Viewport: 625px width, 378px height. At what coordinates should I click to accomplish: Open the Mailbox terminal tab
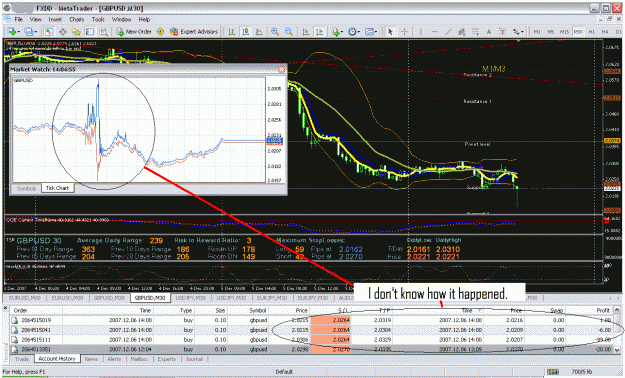[140, 359]
